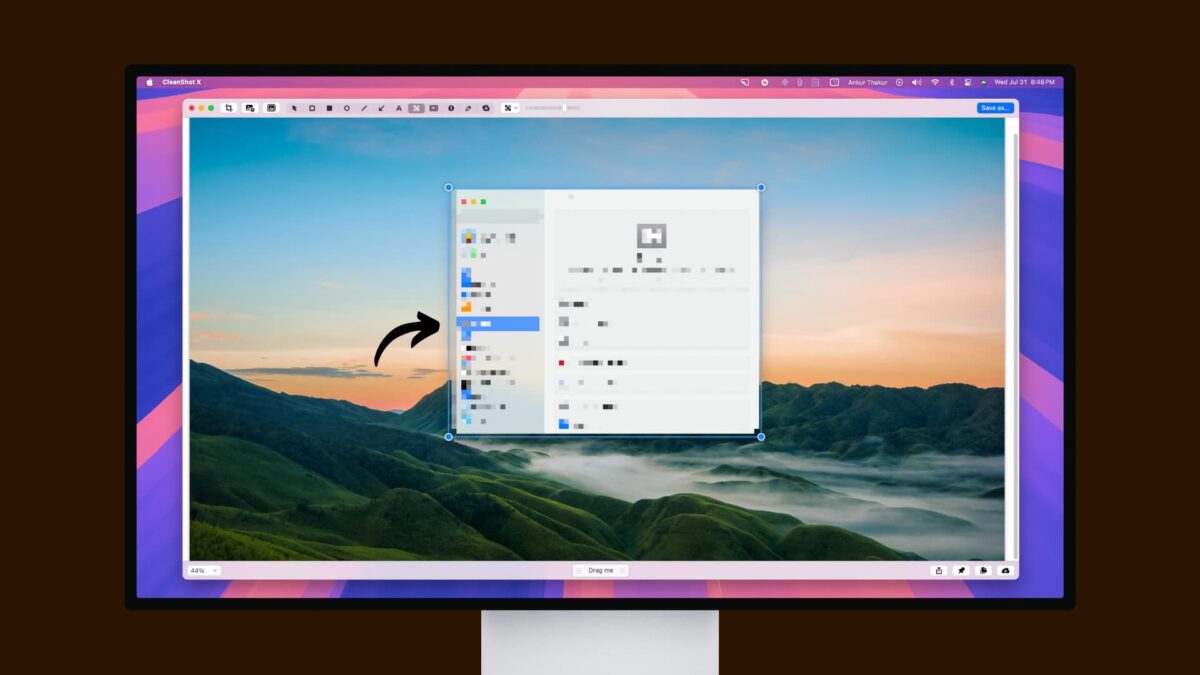Open the background tool left of the arrow cursor
1200x675 pixels.
pos(271,108)
